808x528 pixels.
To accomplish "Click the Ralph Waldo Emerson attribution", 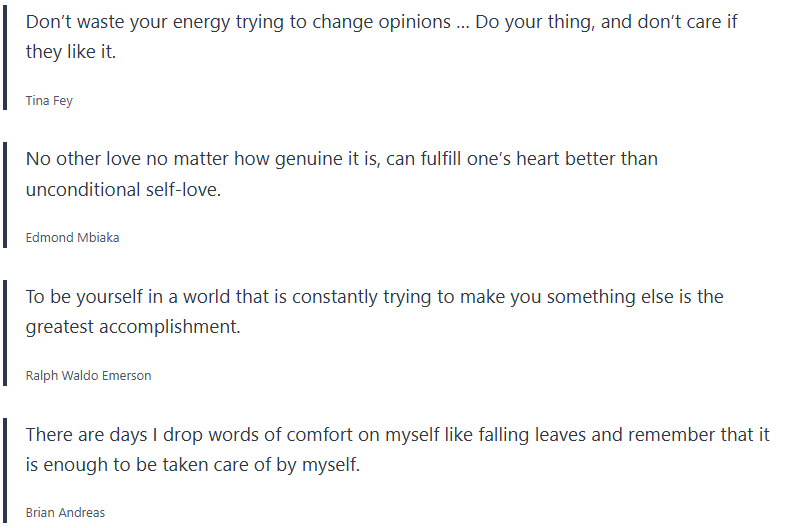I will click(x=88, y=376).
